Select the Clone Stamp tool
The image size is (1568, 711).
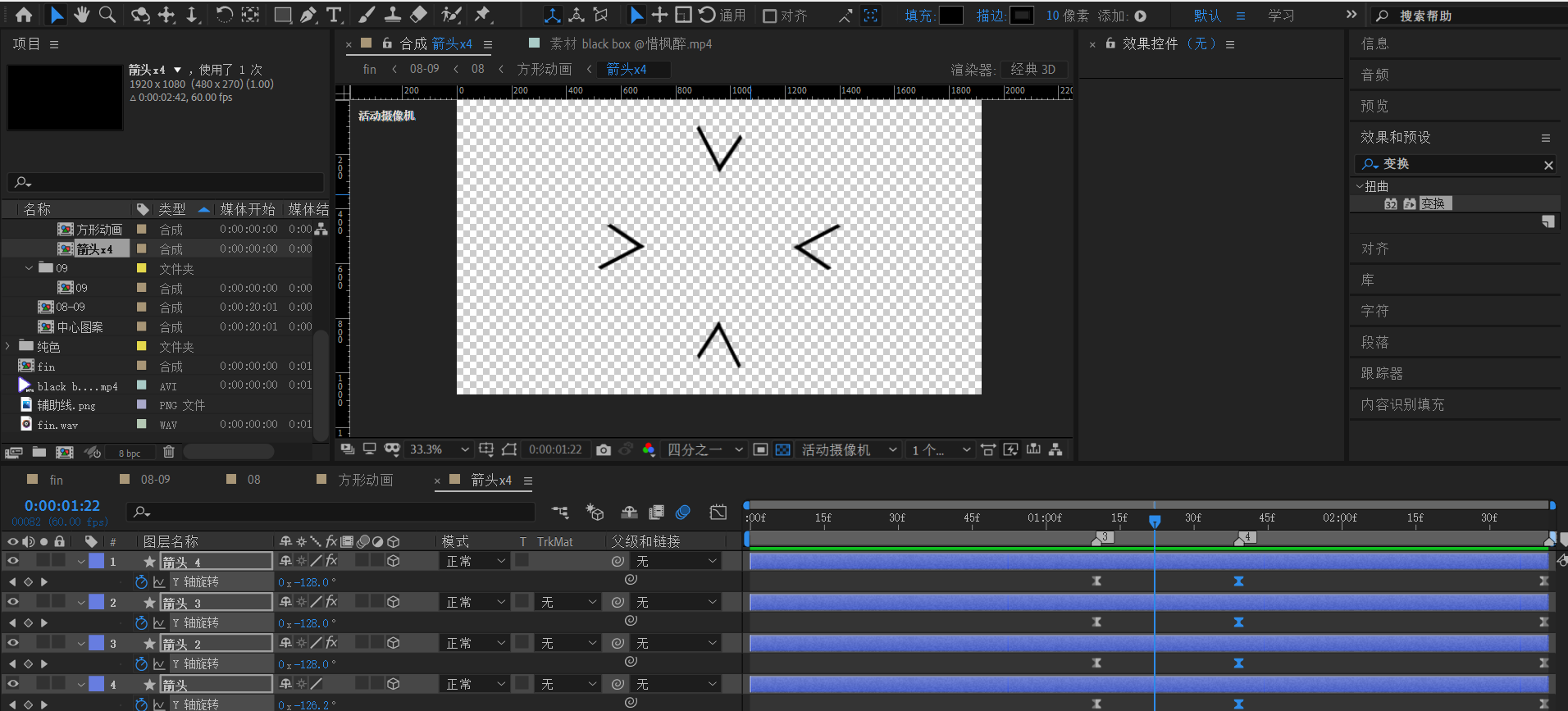pyautogui.click(x=393, y=15)
